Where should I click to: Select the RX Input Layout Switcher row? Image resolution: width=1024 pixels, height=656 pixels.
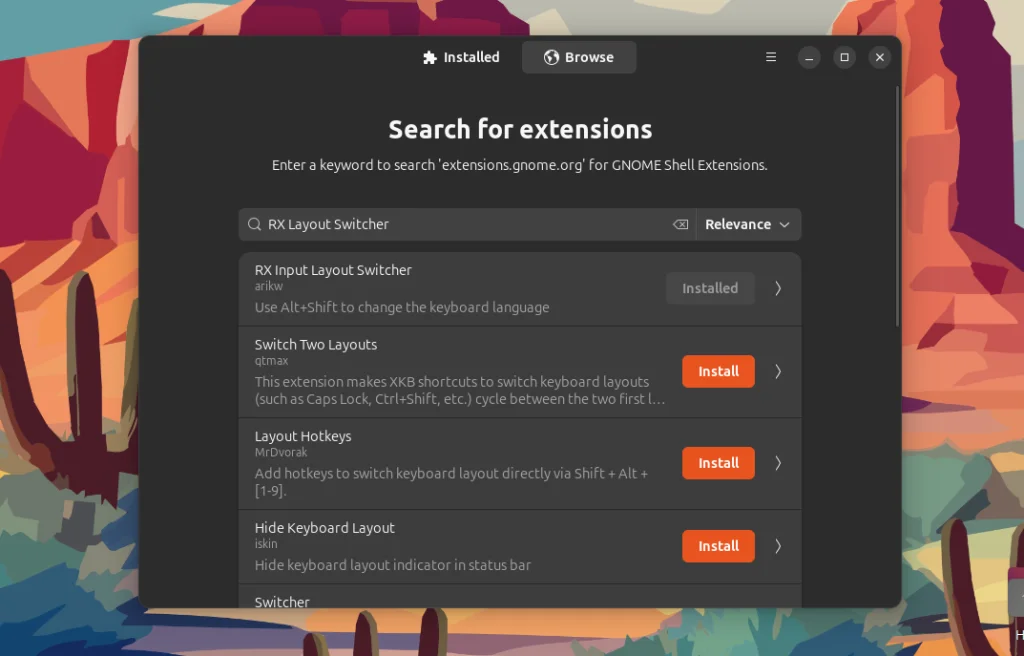450,288
